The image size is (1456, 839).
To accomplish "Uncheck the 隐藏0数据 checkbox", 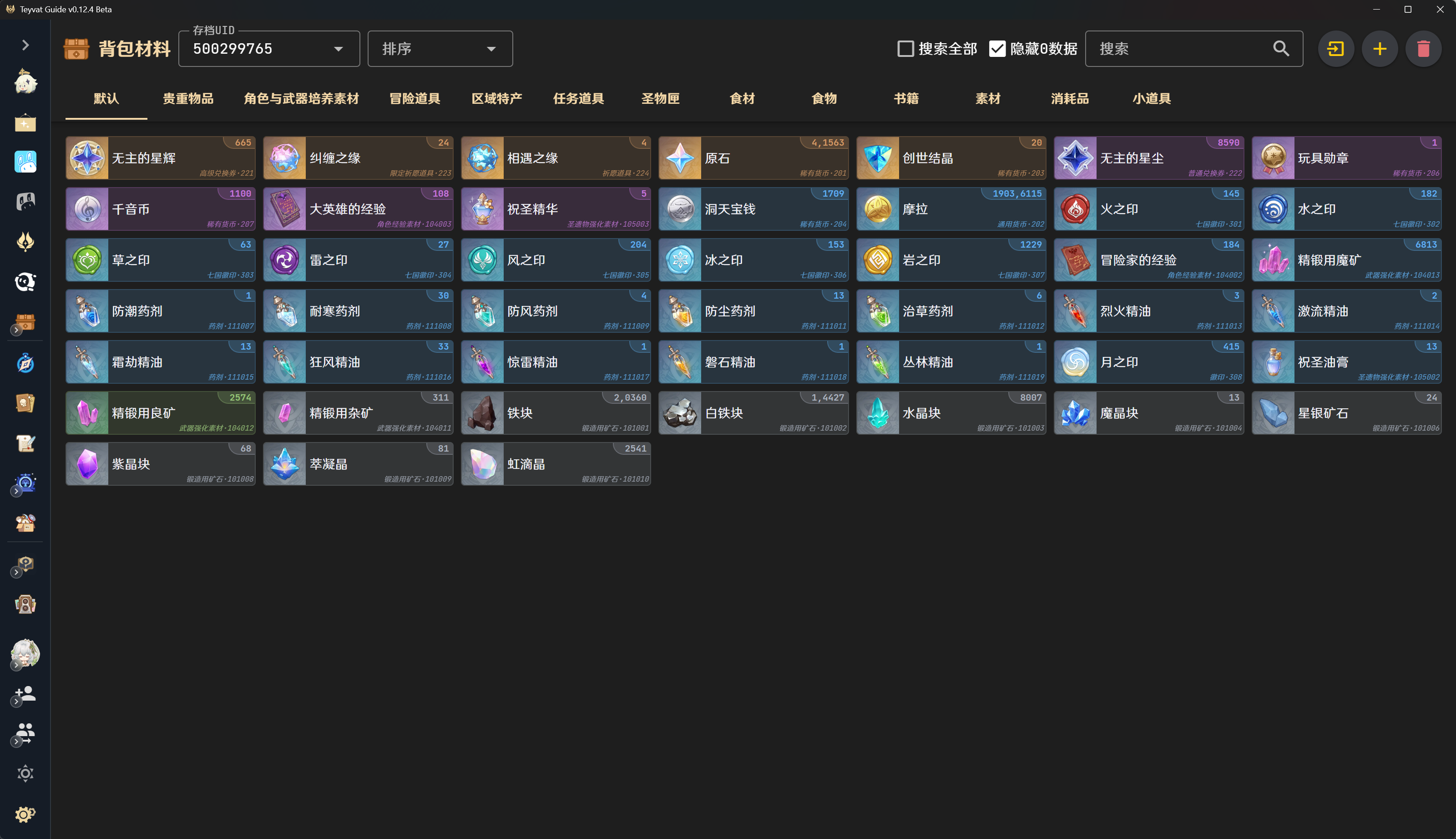I will (x=997, y=49).
